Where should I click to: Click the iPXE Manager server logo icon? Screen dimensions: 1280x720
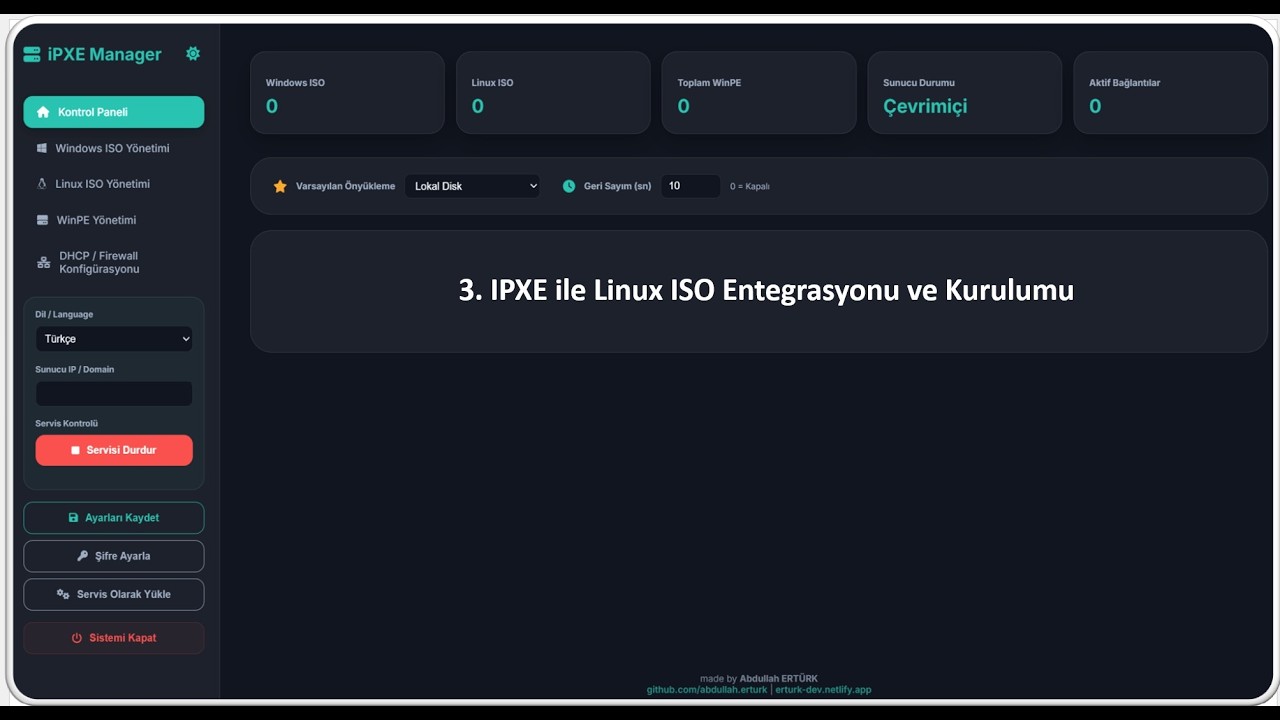[x=32, y=54]
